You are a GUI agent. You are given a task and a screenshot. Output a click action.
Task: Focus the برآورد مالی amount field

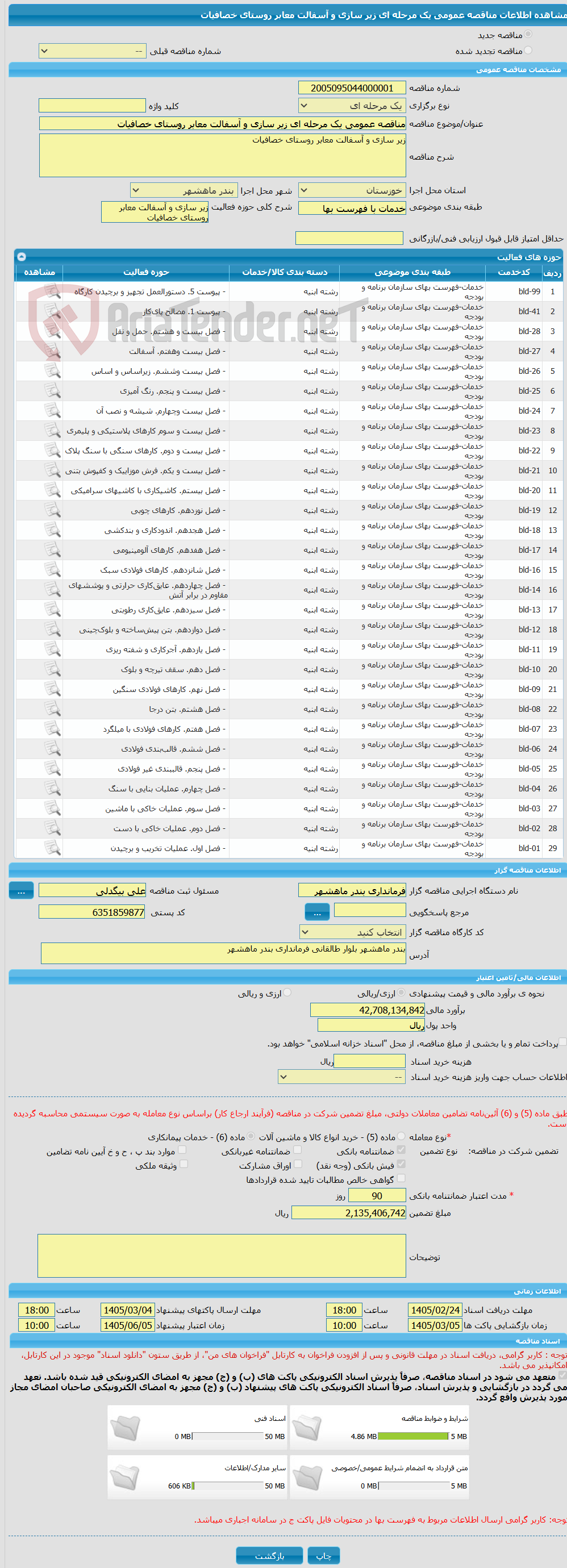367,1009
